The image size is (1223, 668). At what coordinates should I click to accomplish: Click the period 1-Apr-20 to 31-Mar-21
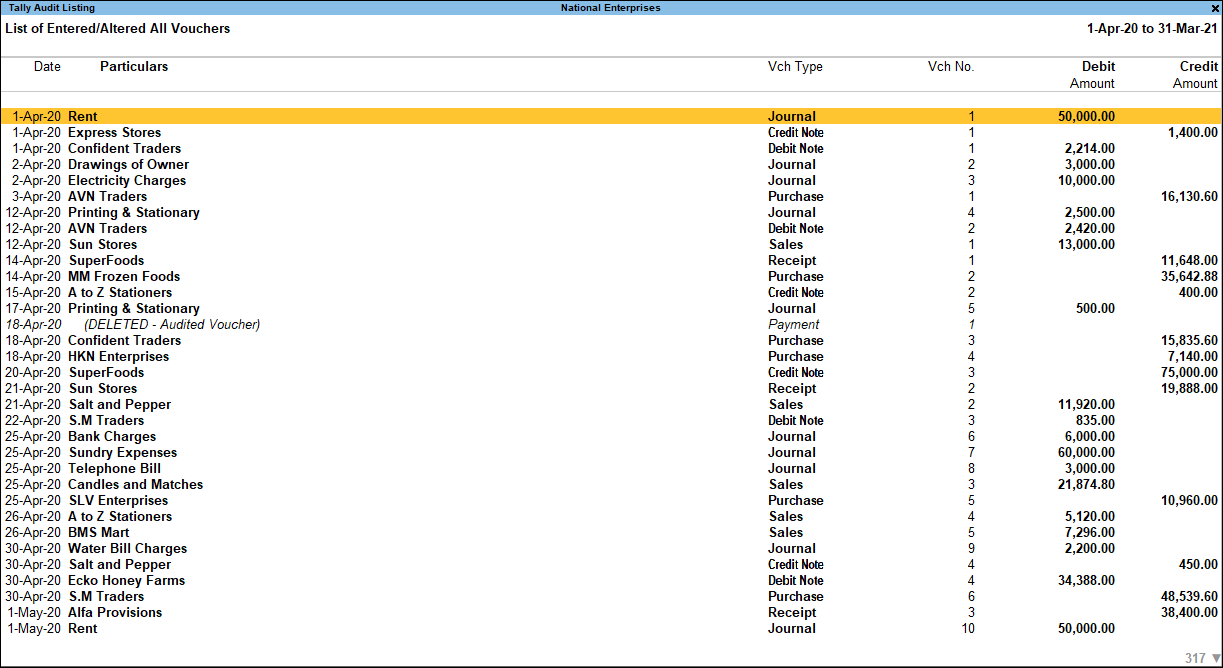pos(1152,29)
